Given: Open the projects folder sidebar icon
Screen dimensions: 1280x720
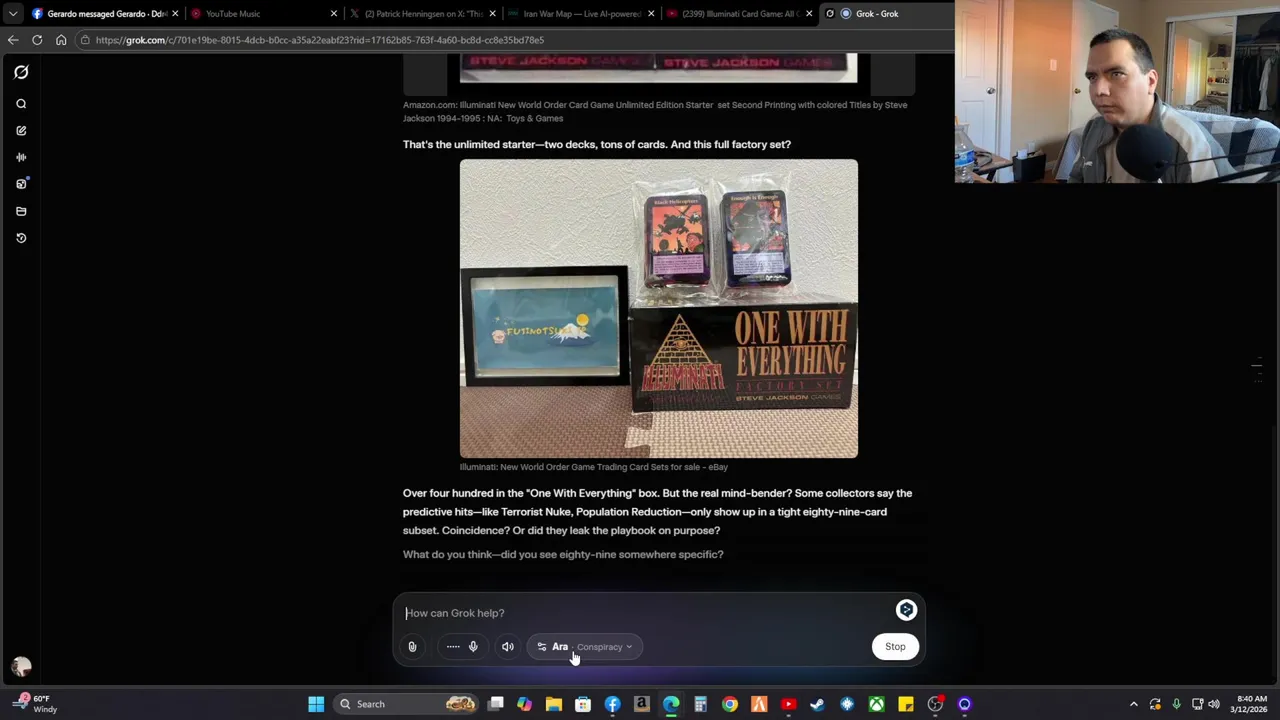Looking at the screenshot, I should click(x=21, y=211).
